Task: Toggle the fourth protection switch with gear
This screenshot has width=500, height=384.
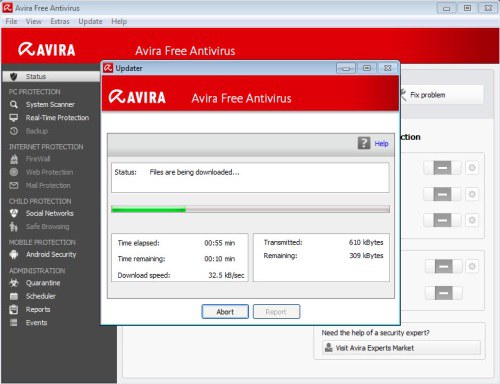Action: (444, 266)
